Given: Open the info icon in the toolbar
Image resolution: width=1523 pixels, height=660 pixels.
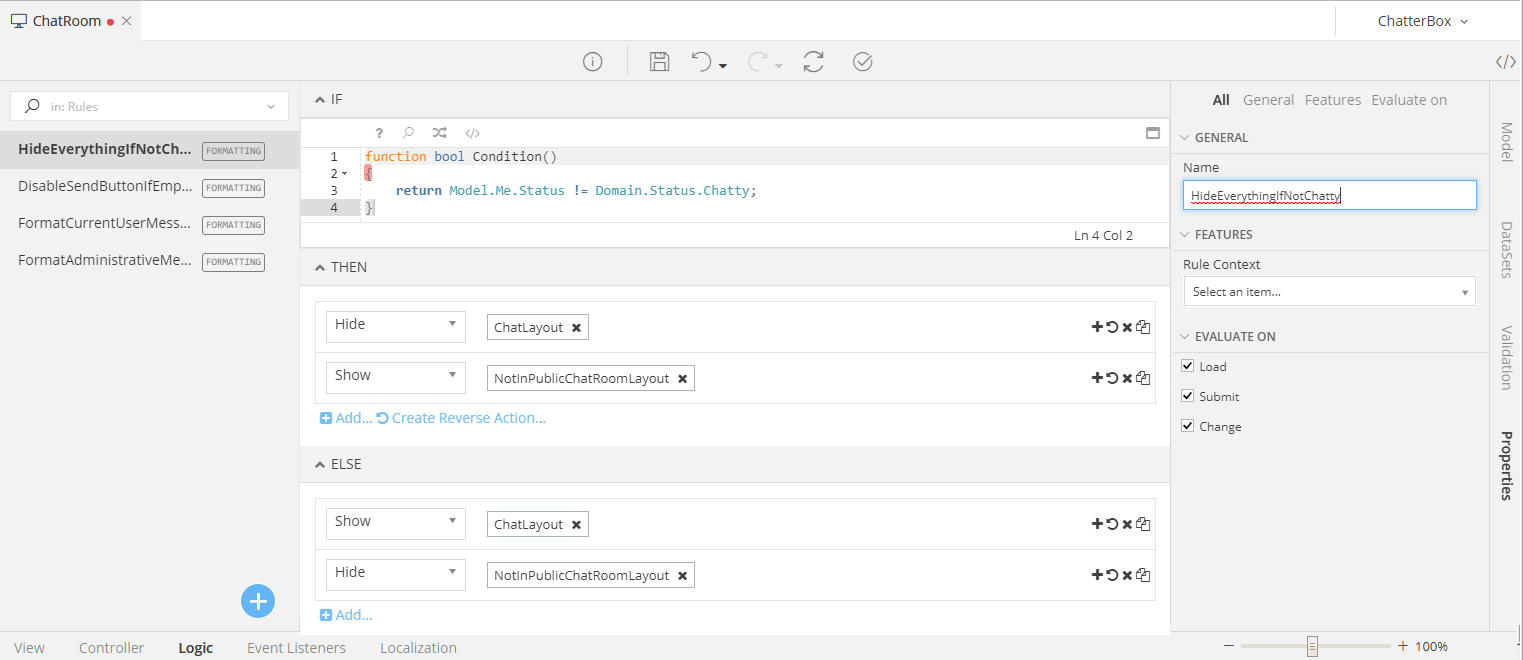Looking at the screenshot, I should click(592, 62).
